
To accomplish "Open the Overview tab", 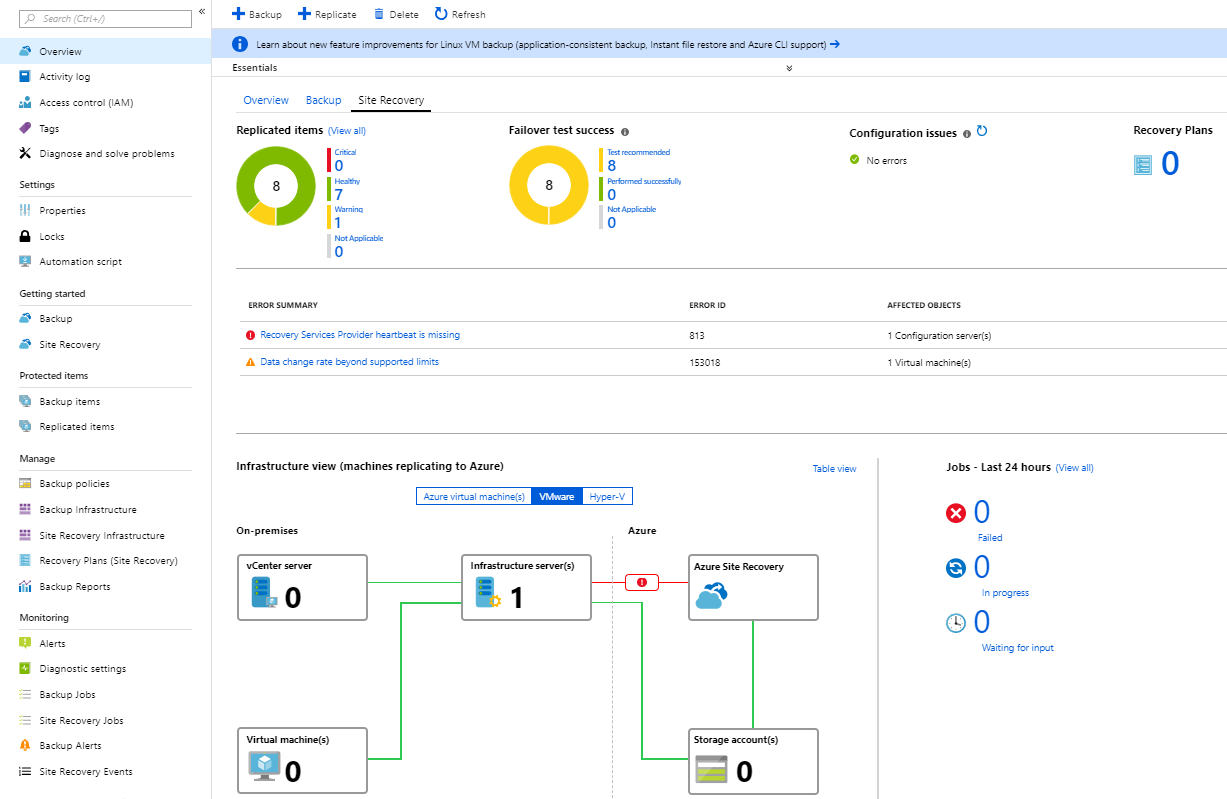I will (266, 100).
